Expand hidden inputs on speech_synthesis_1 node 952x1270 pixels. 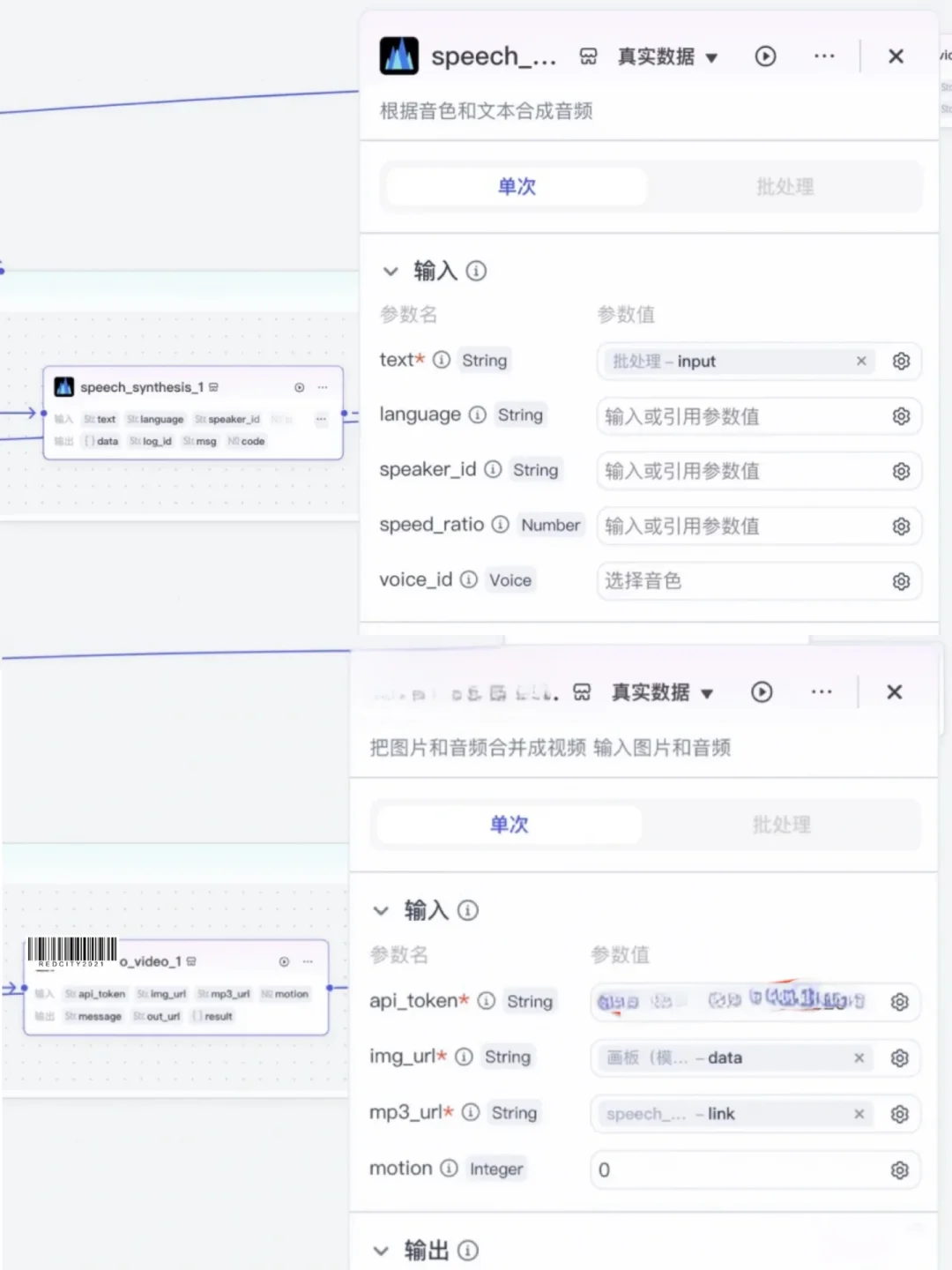pos(321,419)
